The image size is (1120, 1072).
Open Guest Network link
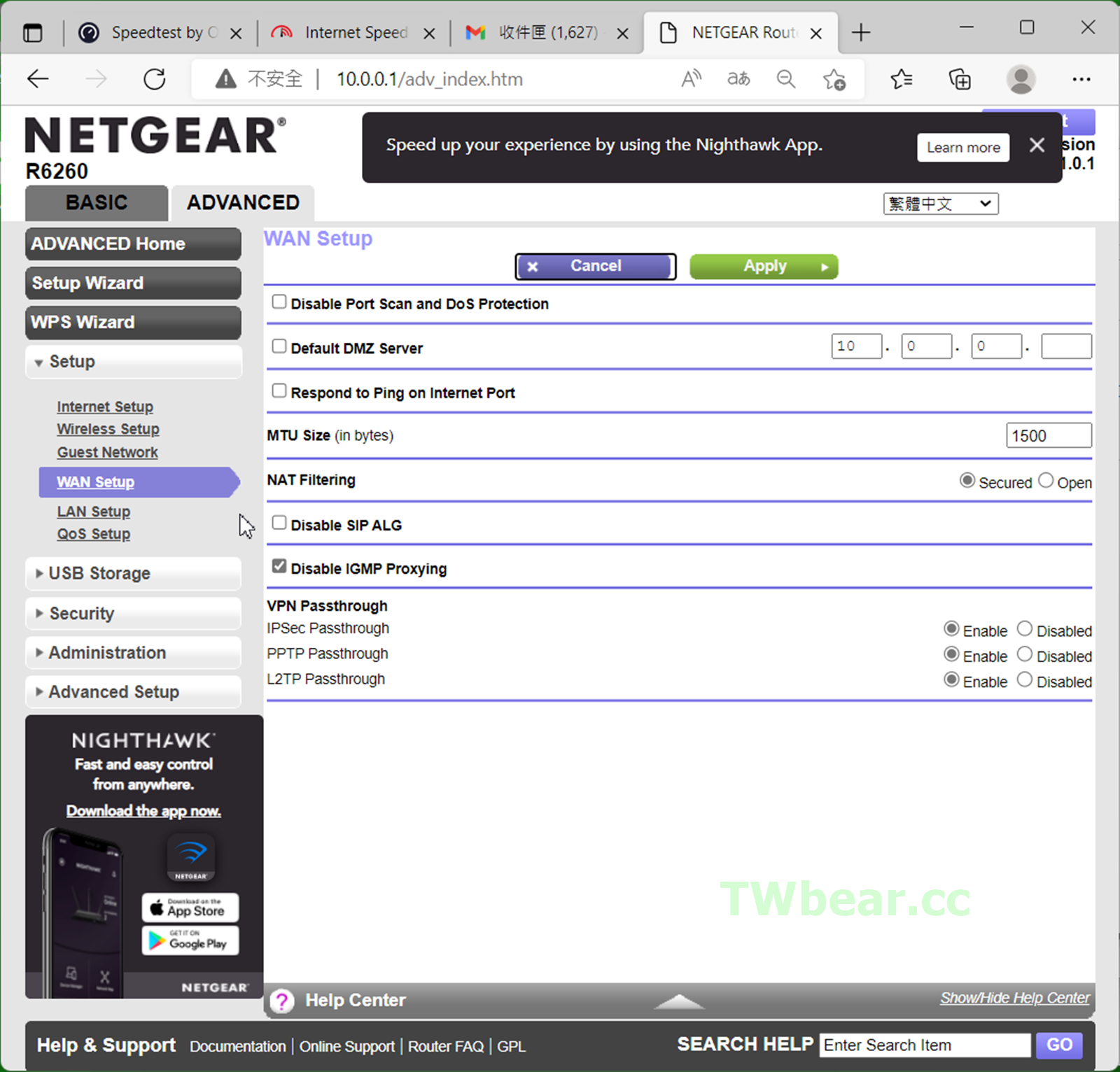click(x=107, y=452)
